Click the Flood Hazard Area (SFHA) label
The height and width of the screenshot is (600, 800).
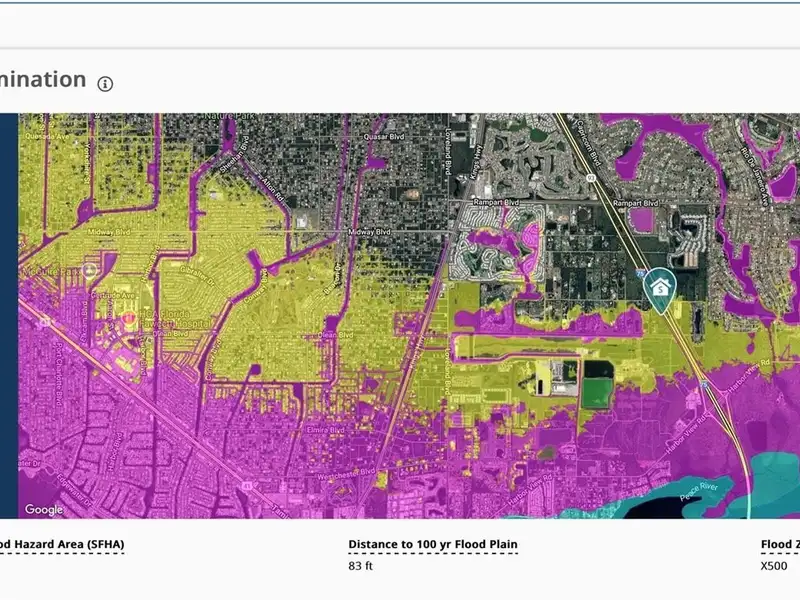[x=62, y=545]
